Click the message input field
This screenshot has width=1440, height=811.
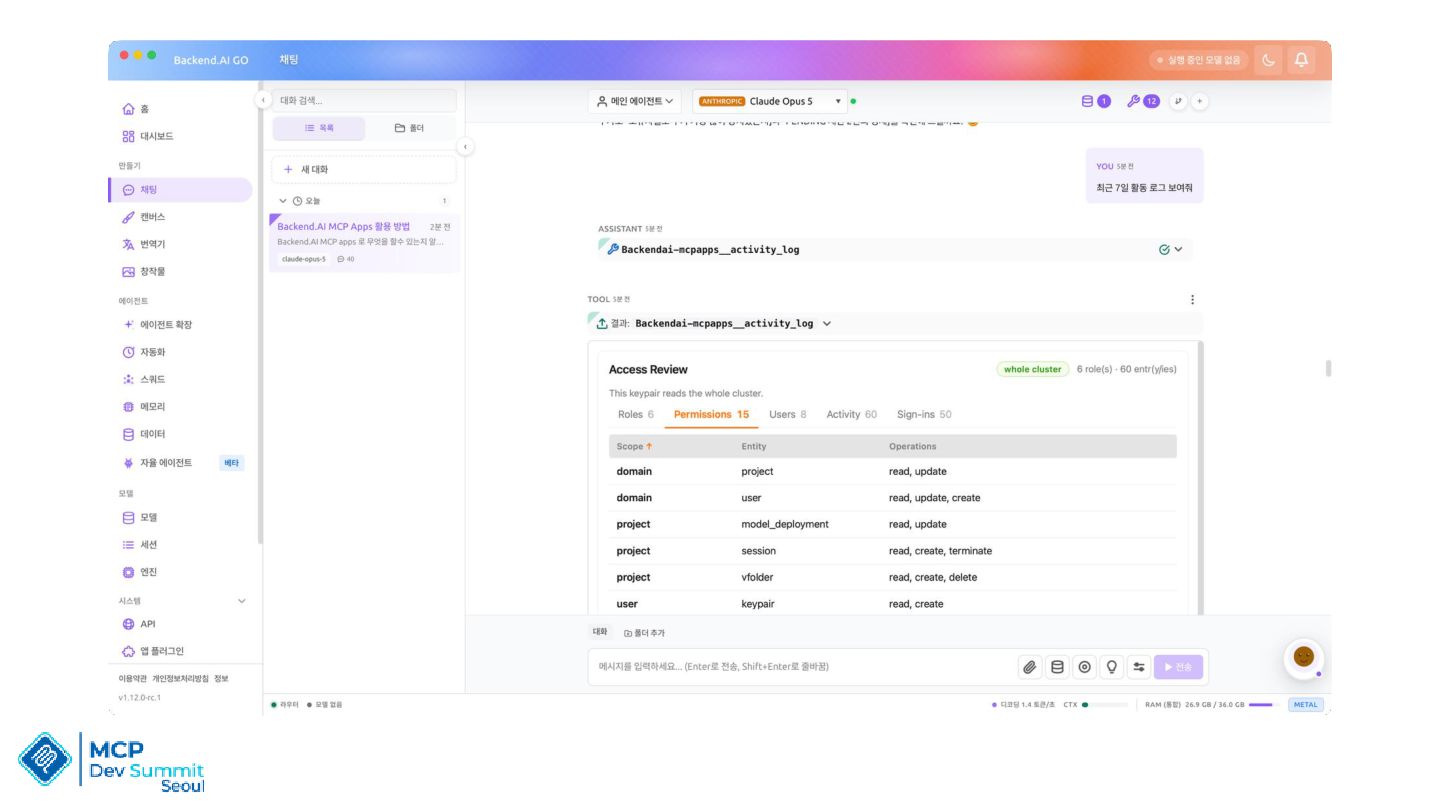tap(800, 667)
